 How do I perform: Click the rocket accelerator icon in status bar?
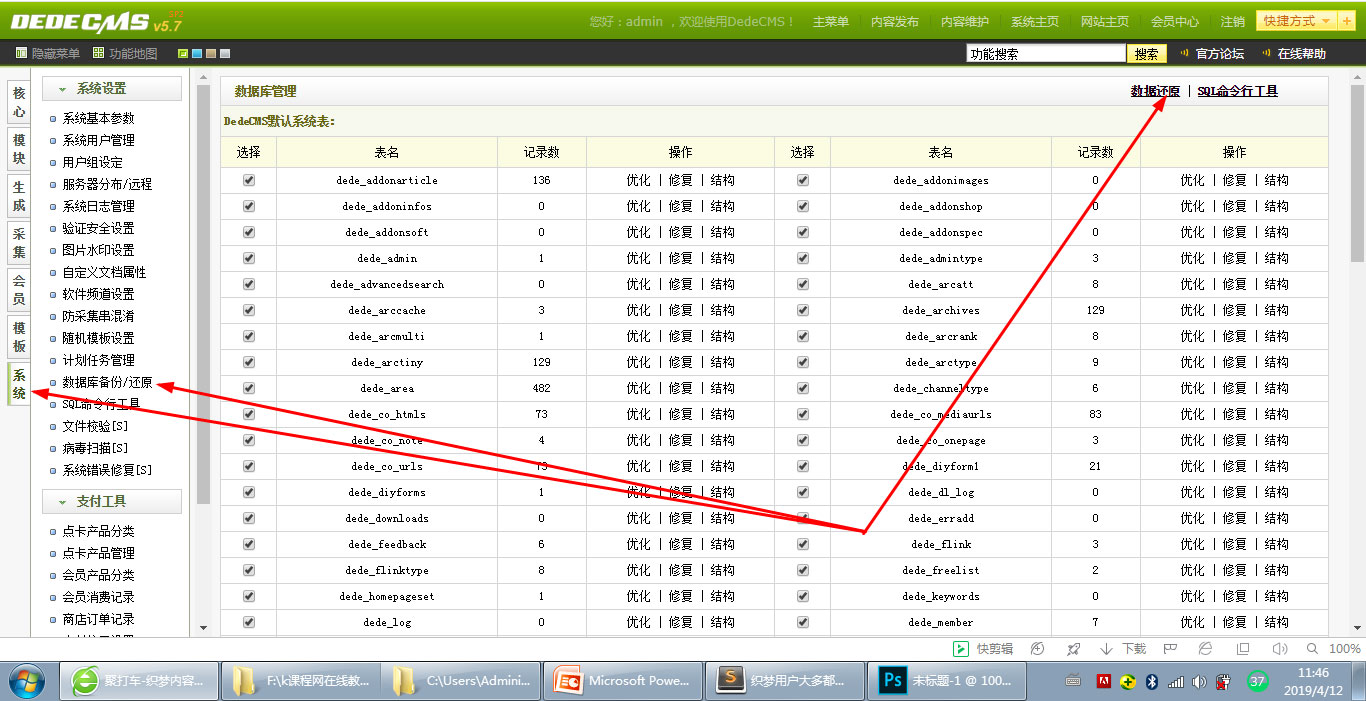[1073, 649]
